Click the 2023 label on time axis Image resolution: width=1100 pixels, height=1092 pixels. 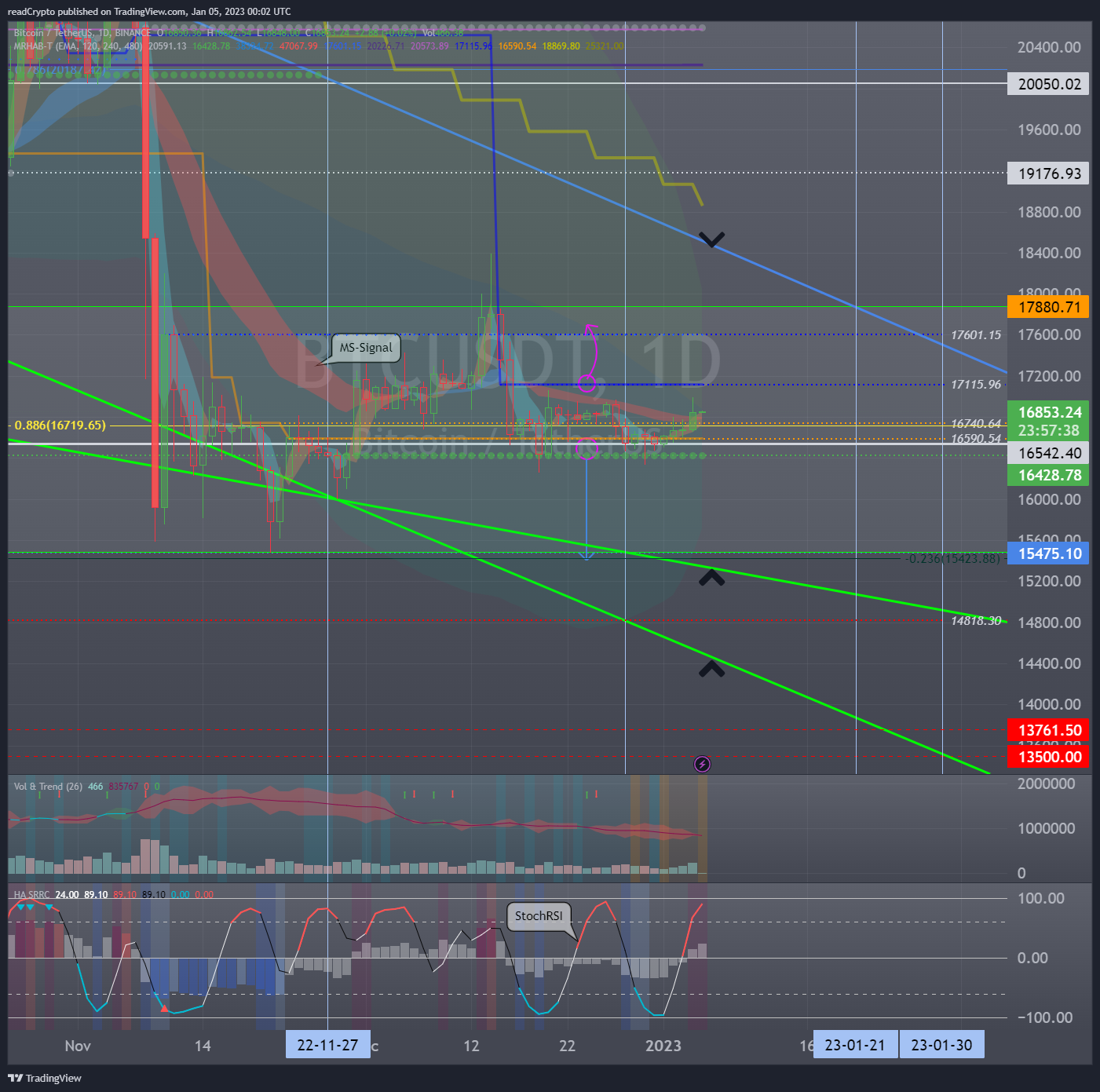tap(663, 1046)
